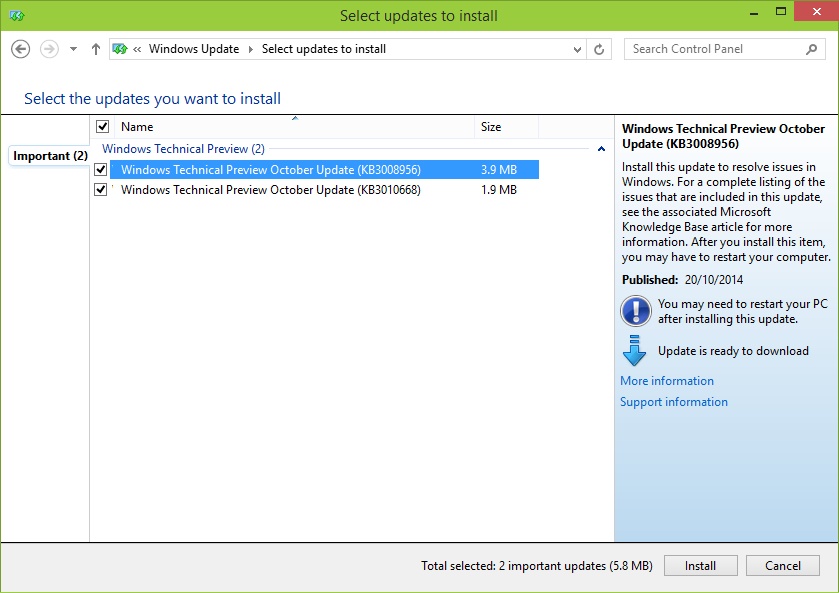Screen dimensions: 839x593
Task: Click the Select updates to install breadcrumb
Action: click(324, 49)
